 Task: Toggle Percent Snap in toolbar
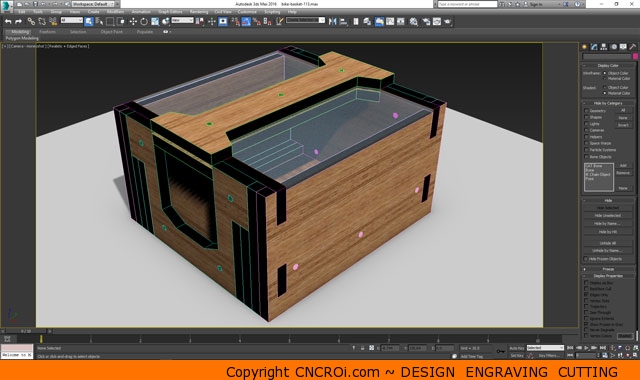tap(256, 22)
